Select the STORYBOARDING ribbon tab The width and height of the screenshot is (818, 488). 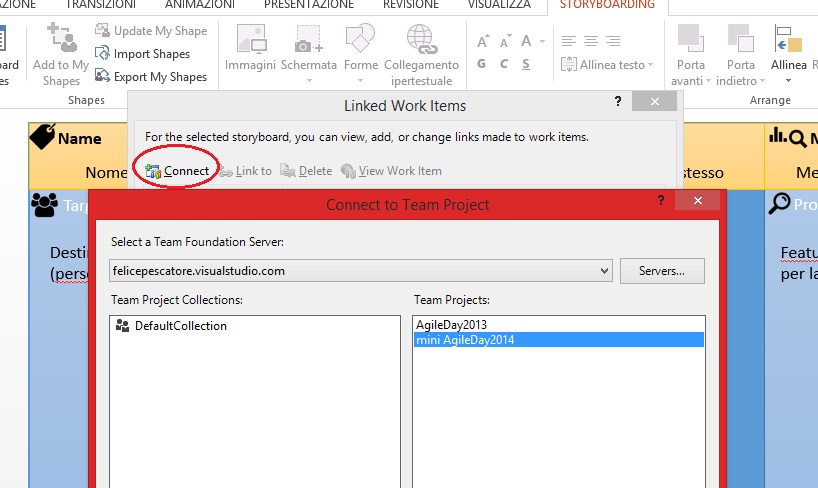pos(607,5)
